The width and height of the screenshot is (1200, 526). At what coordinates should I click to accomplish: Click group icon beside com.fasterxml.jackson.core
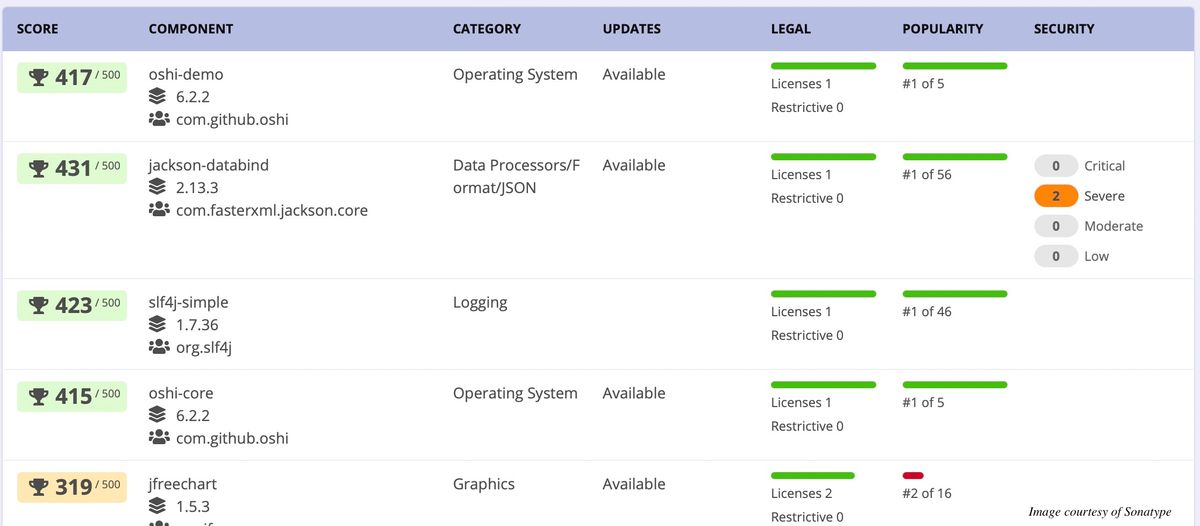(x=159, y=210)
